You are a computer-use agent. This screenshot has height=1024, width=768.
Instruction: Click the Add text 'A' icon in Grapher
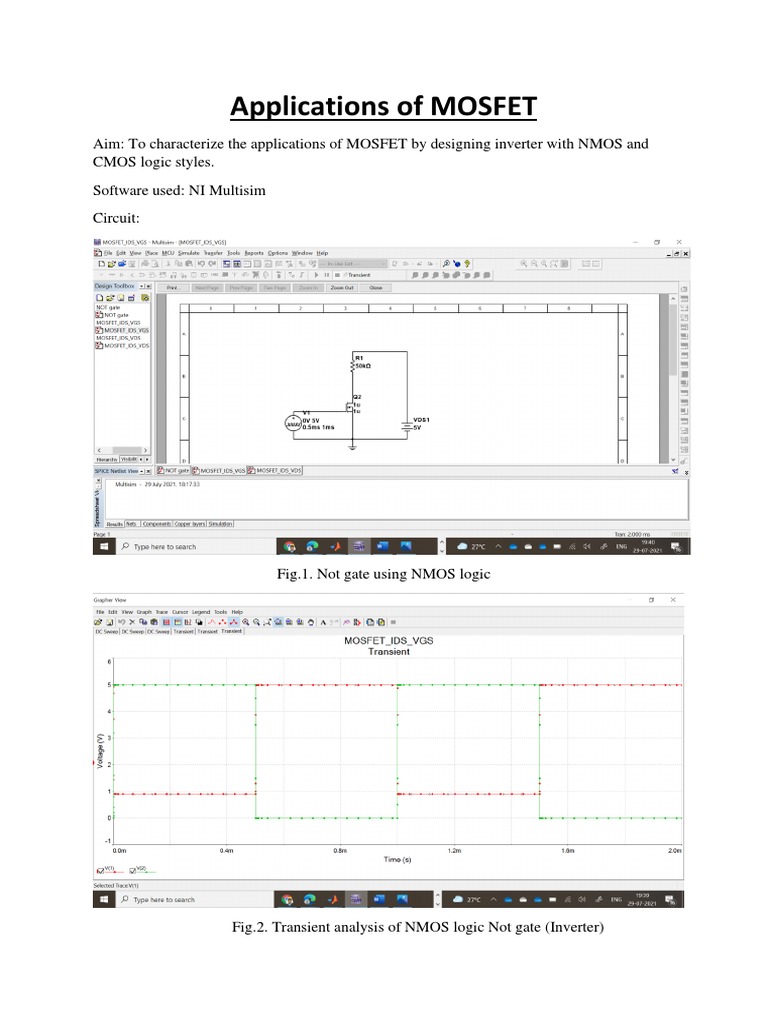point(323,622)
